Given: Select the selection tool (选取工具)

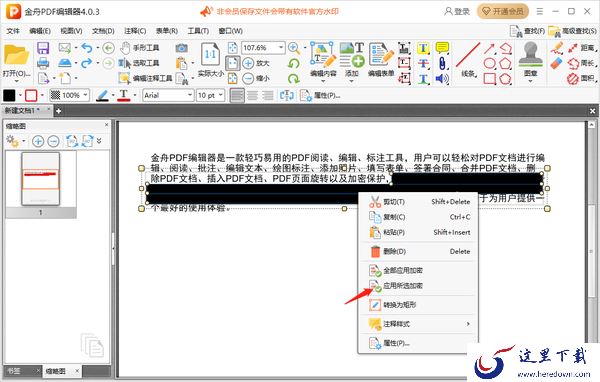Looking at the screenshot, I should click(x=139, y=63).
